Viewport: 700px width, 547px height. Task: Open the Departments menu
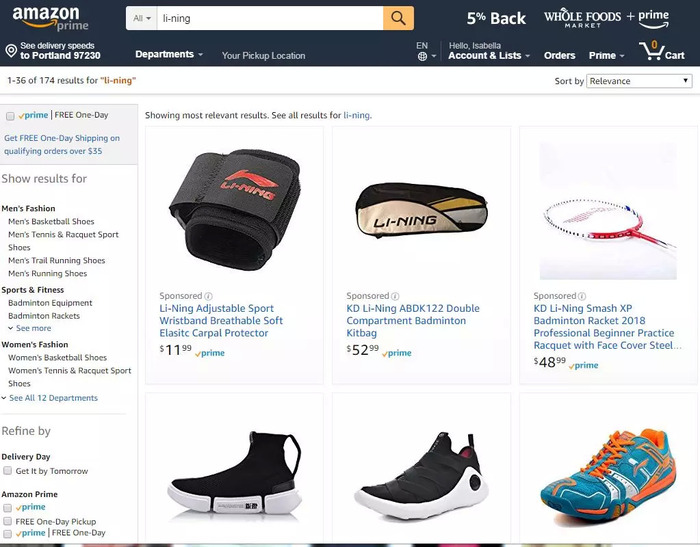[169, 54]
